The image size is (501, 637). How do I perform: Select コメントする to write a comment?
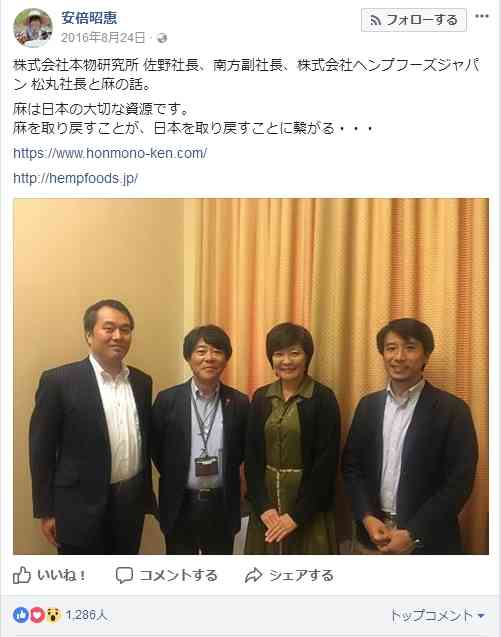coord(178,575)
